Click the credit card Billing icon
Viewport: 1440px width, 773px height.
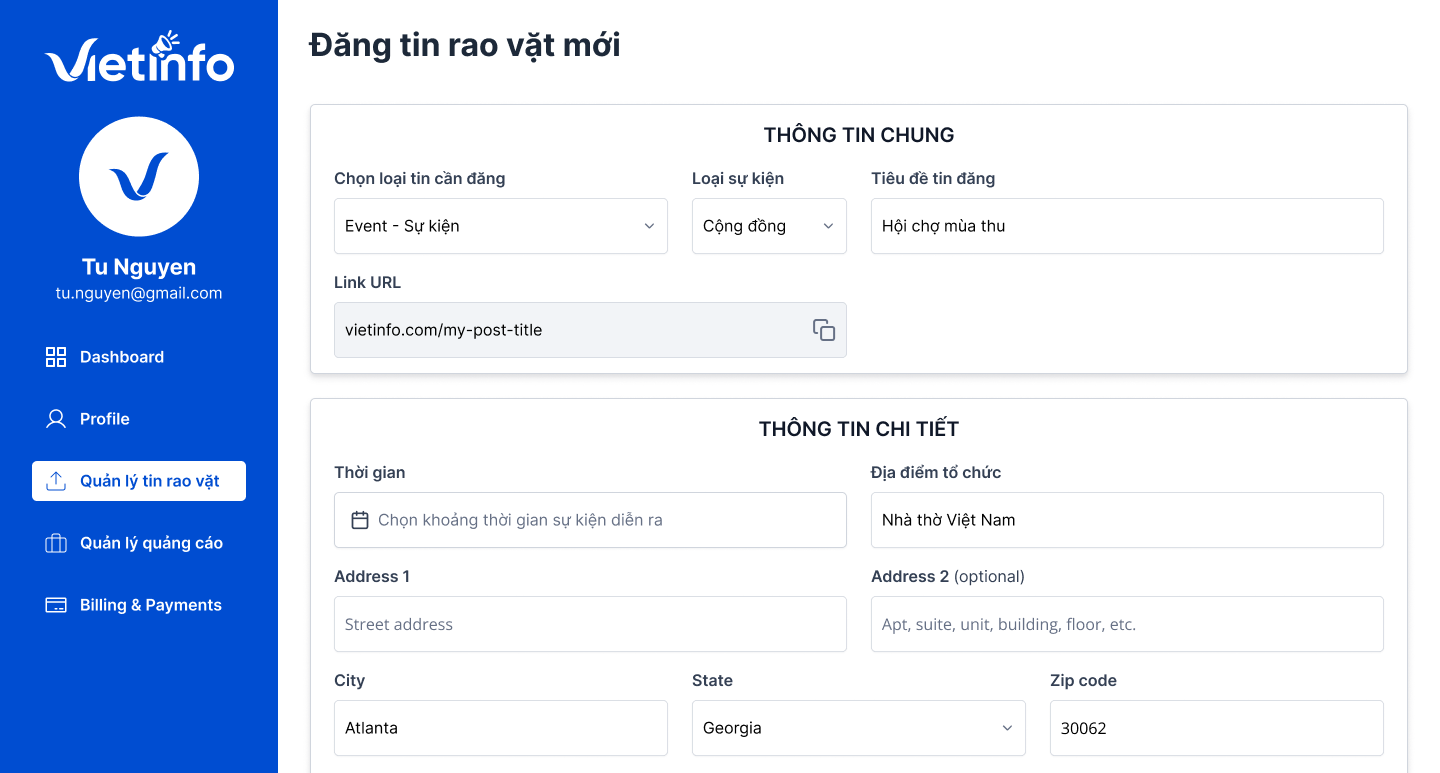pos(56,605)
